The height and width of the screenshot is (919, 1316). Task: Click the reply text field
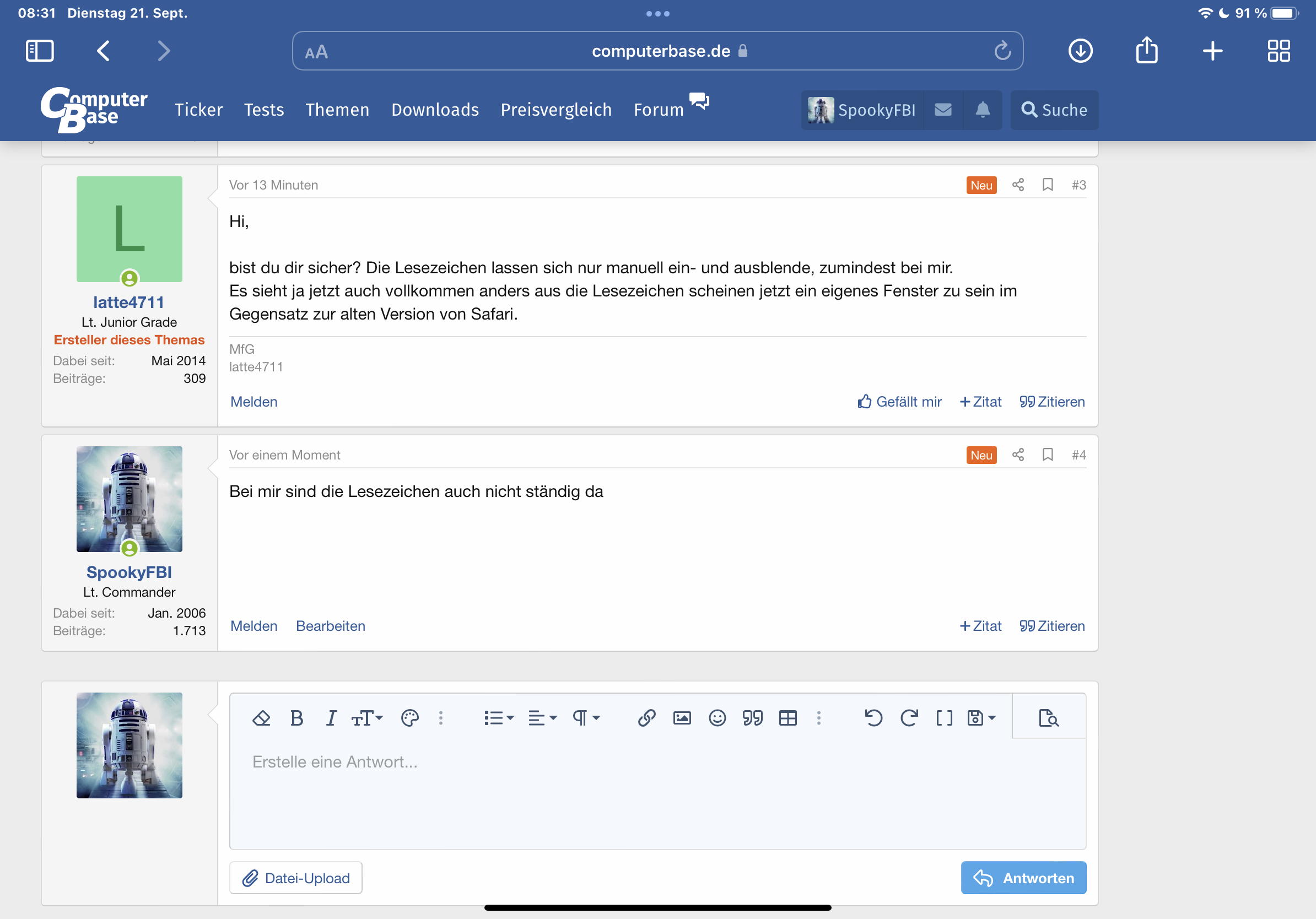657,793
